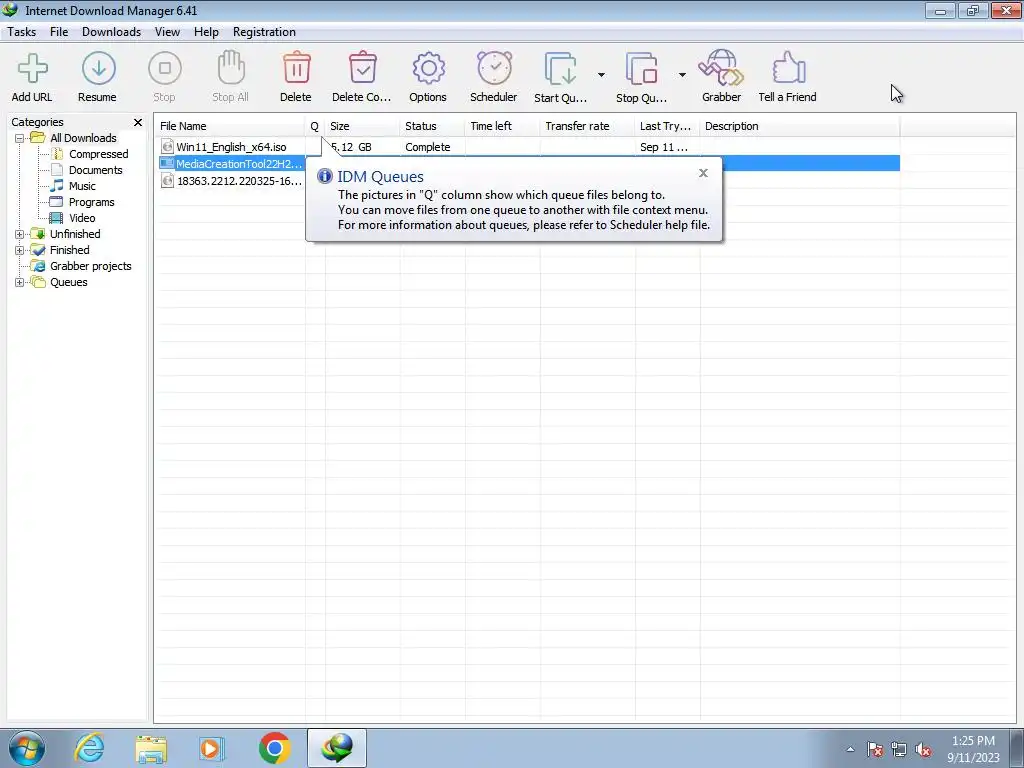
Task: Click the Add URL toolbar icon
Action: (x=32, y=69)
